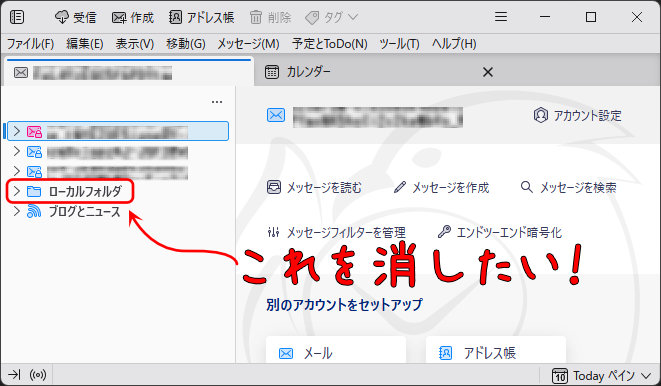Toggle the Today ペイン in status bar
The width and height of the screenshot is (661, 386).
coord(602,375)
